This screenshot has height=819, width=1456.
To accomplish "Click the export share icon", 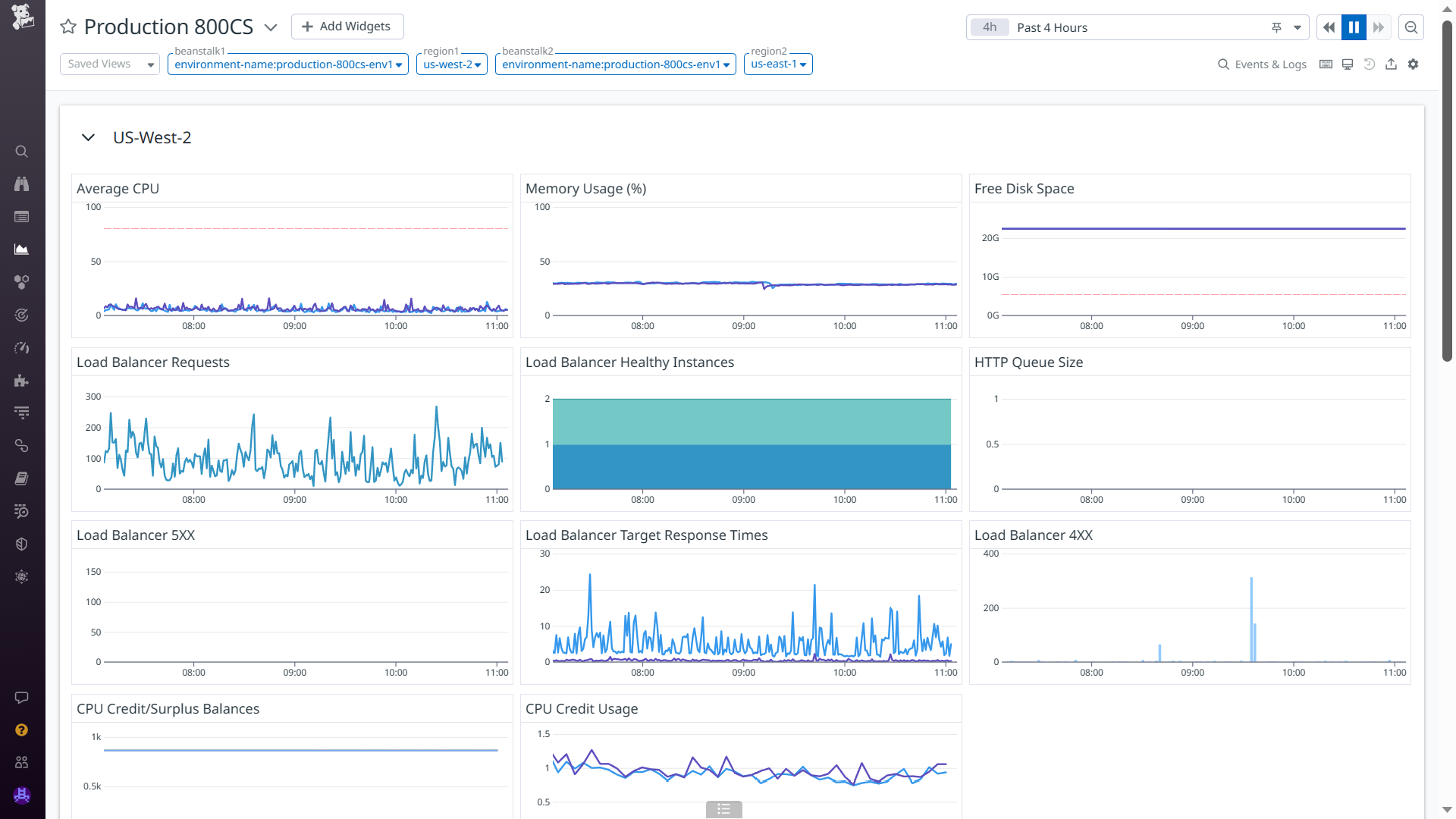I will click(x=1391, y=64).
